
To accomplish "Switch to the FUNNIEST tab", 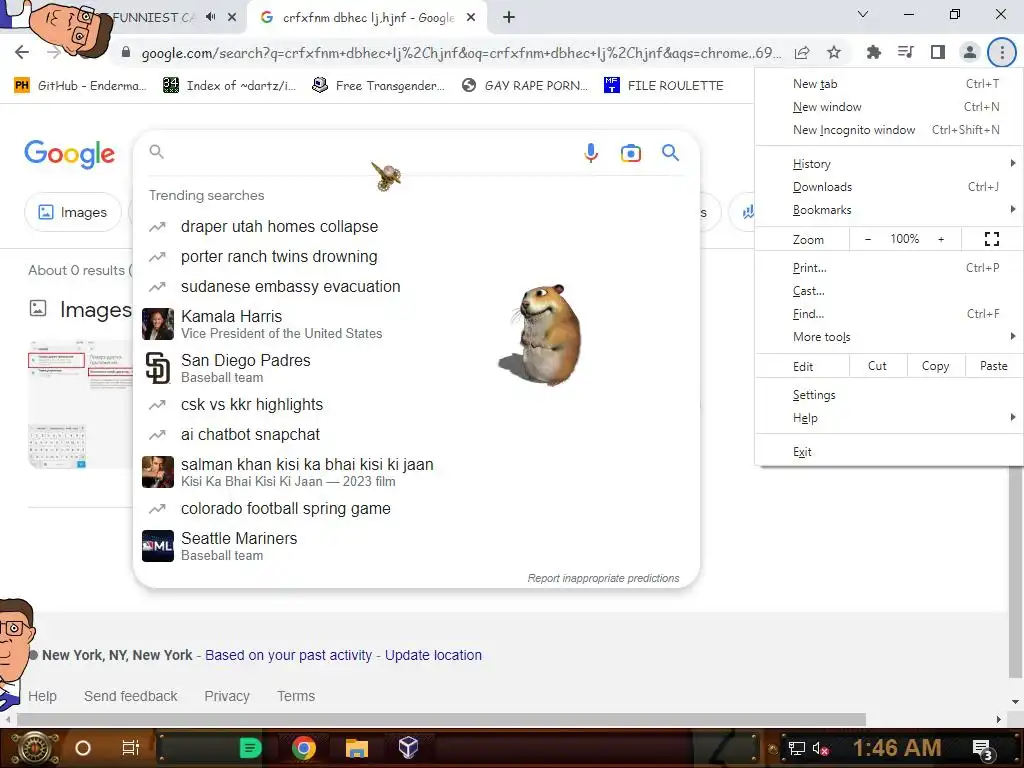I will (153, 18).
